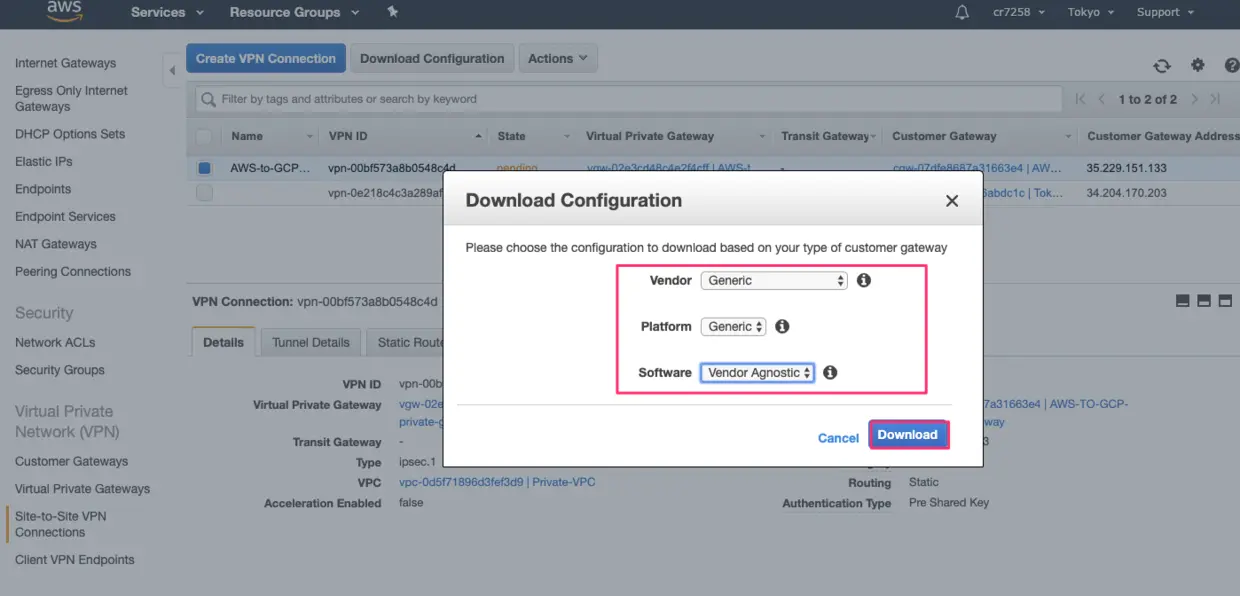Viewport: 1240px width, 596px height.
Task: Open the help question mark icon
Action: click(1232, 65)
